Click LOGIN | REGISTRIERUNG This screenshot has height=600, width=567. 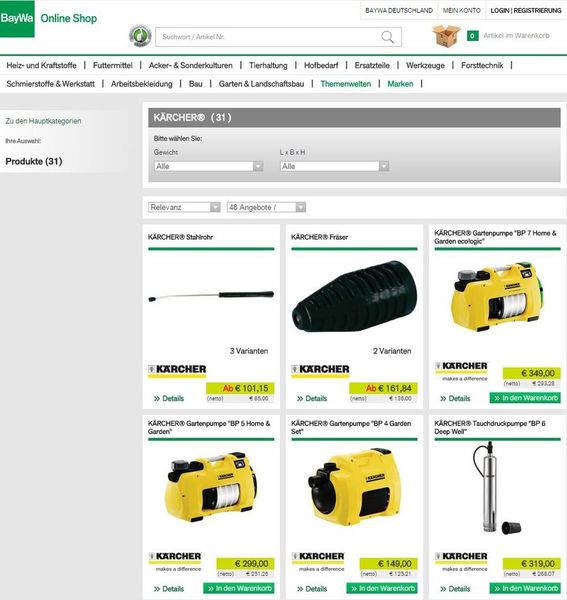click(x=526, y=11)
